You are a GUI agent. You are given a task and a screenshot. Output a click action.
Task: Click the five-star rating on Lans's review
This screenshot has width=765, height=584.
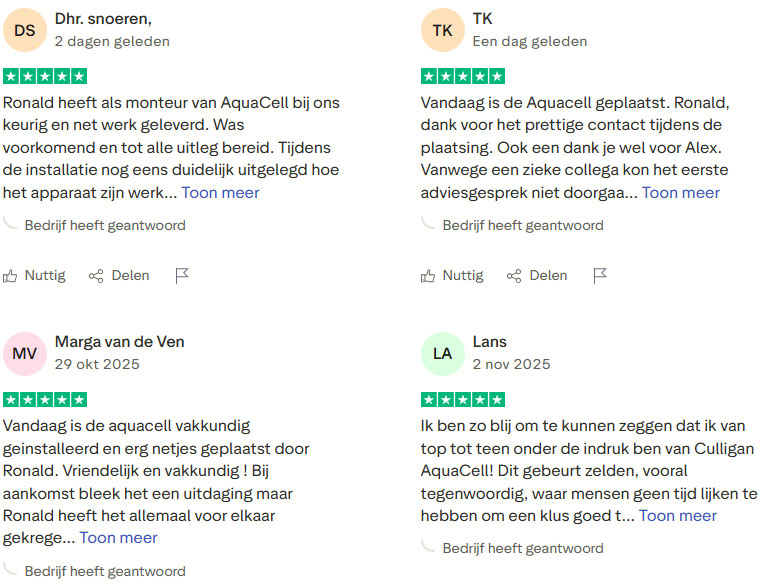tap(463, 400)
